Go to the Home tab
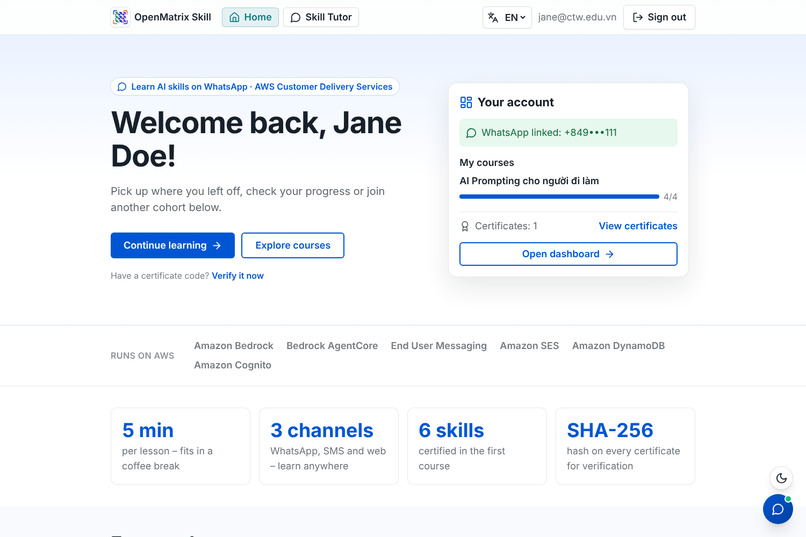This screenshot has height=537, width=806. tap(250, 17)
